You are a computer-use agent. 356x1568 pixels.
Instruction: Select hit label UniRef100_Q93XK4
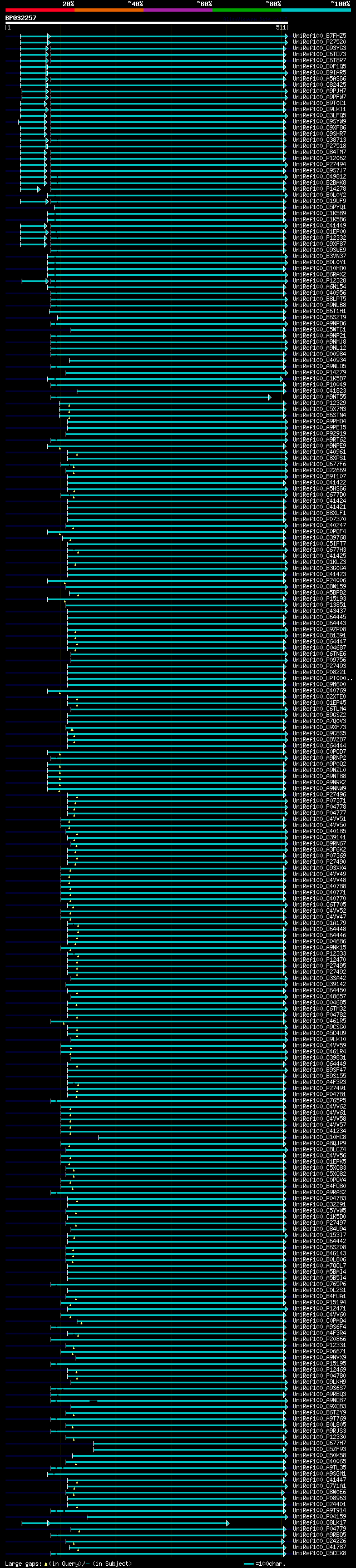pos(319,868)
